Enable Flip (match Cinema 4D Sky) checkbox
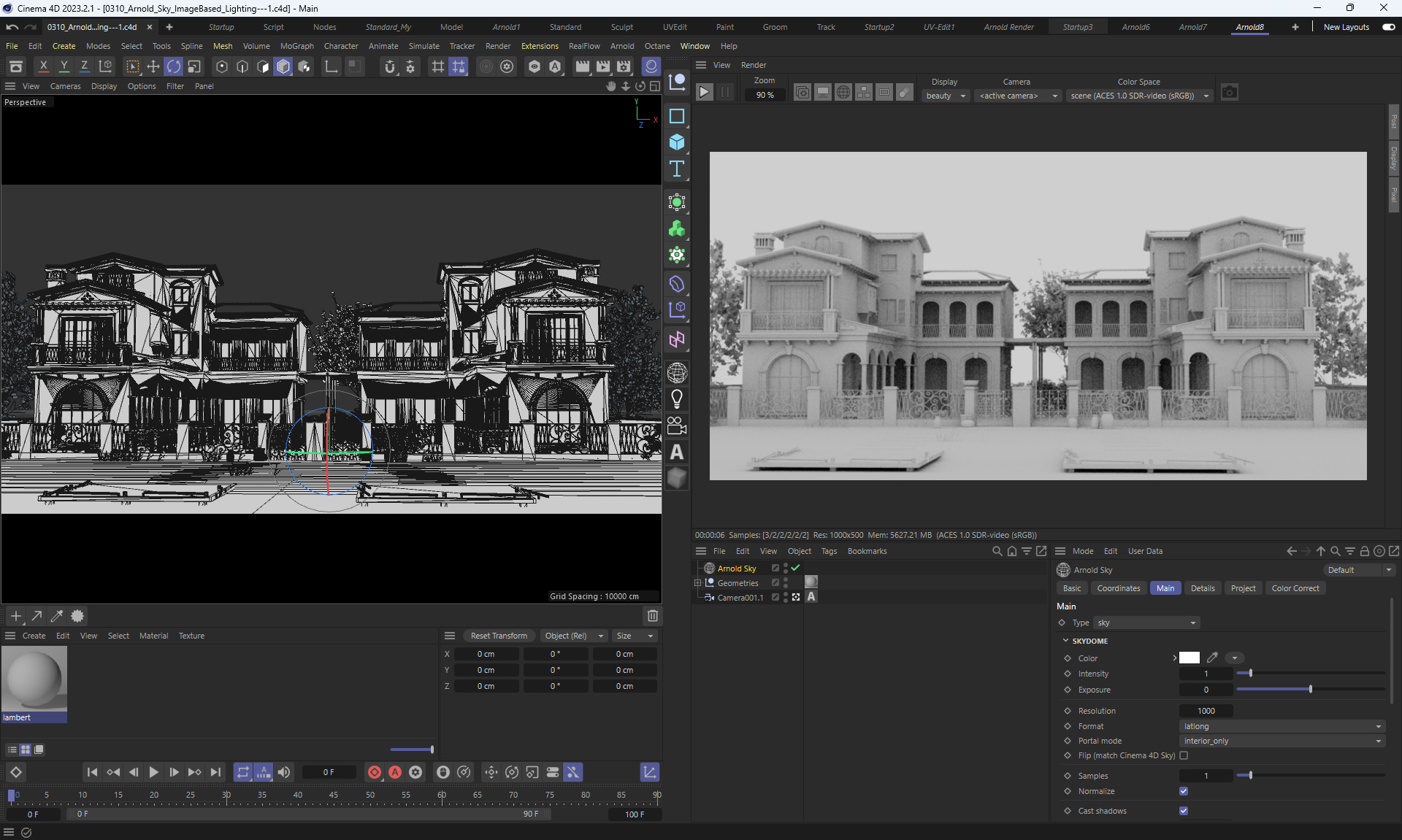 tap(1184, 755)
